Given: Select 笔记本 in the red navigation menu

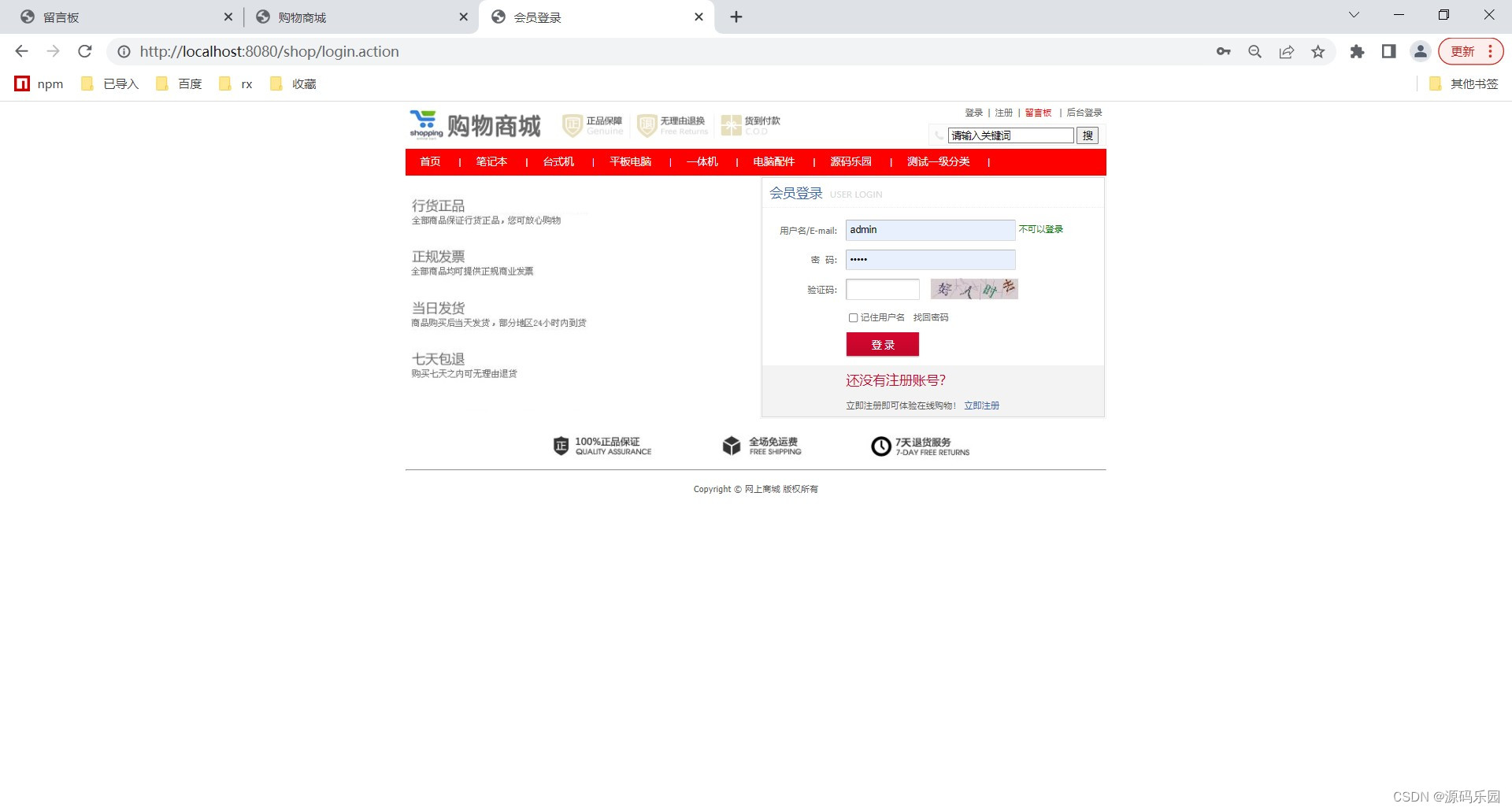Looking at the screenshot, I should click(491, 161).
